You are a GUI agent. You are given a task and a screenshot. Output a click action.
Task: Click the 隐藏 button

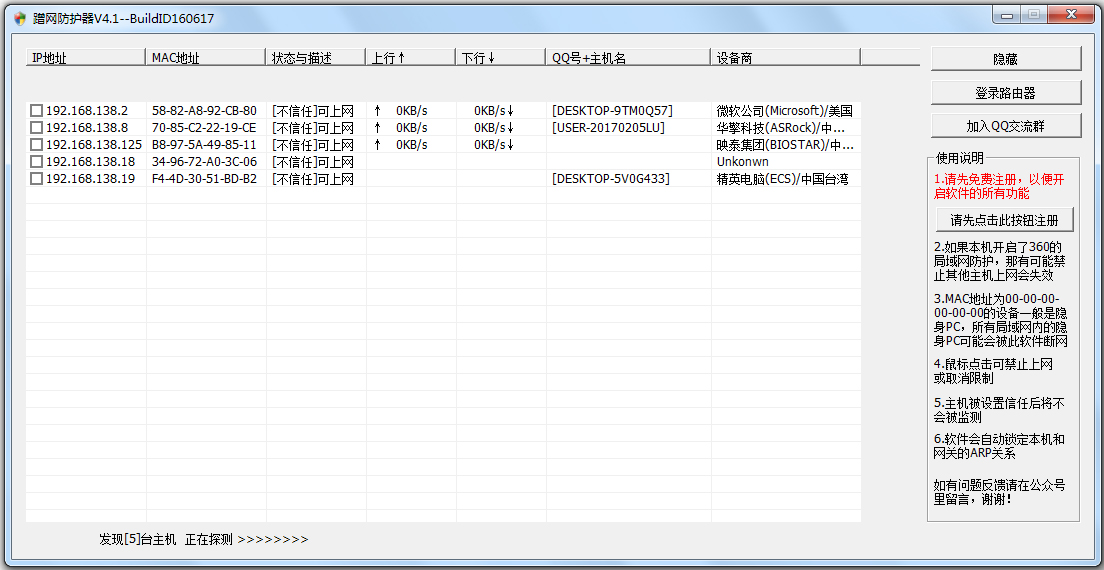(1005, 59)
